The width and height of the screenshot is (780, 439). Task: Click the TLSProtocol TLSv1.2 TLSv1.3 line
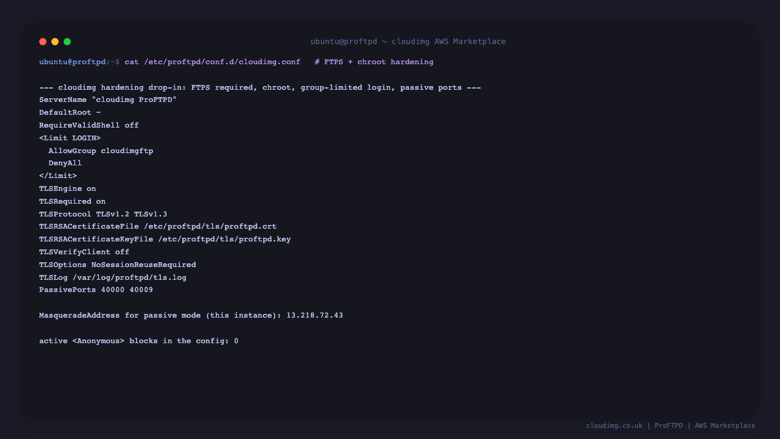pos(103,214)
